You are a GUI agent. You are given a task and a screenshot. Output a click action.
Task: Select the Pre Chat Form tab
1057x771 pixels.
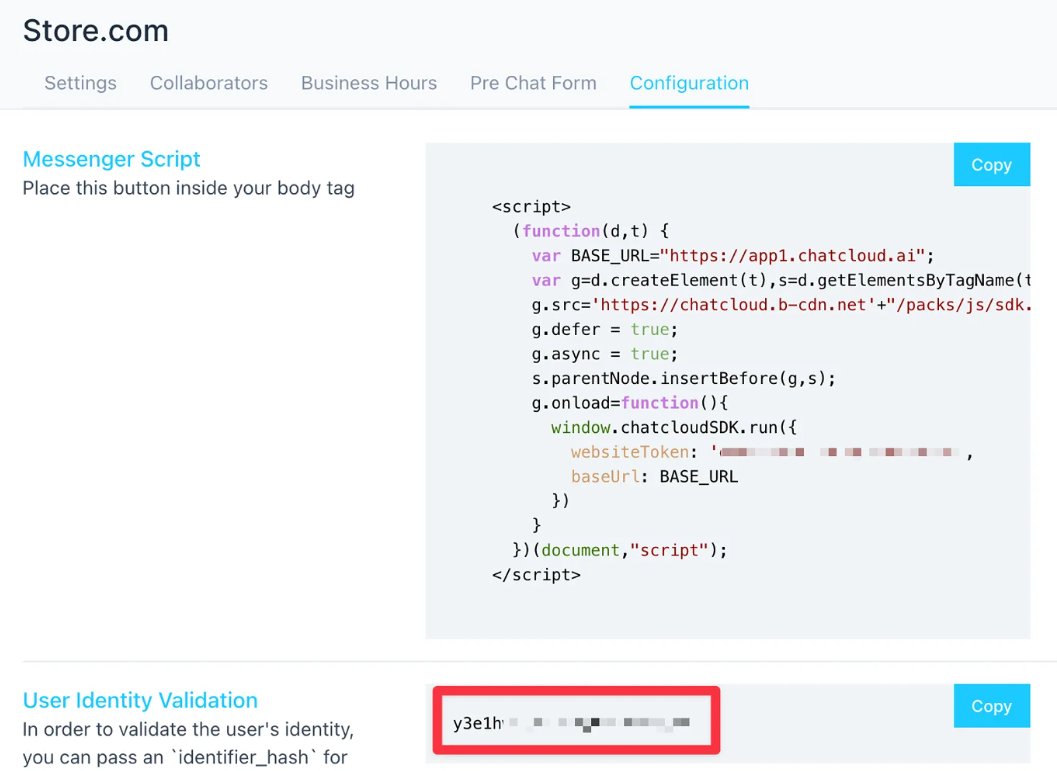click(533, 83)
